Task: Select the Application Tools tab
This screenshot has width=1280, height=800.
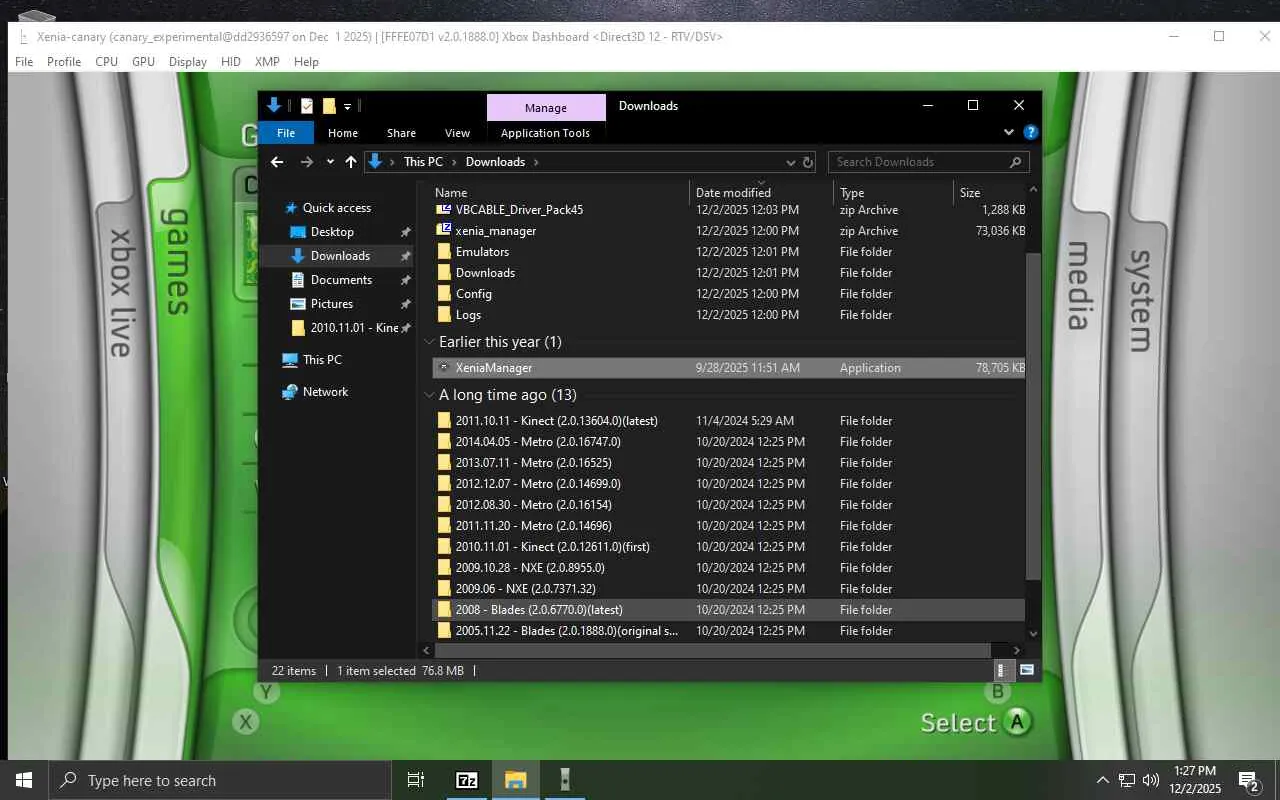Action: coord(545,133)
